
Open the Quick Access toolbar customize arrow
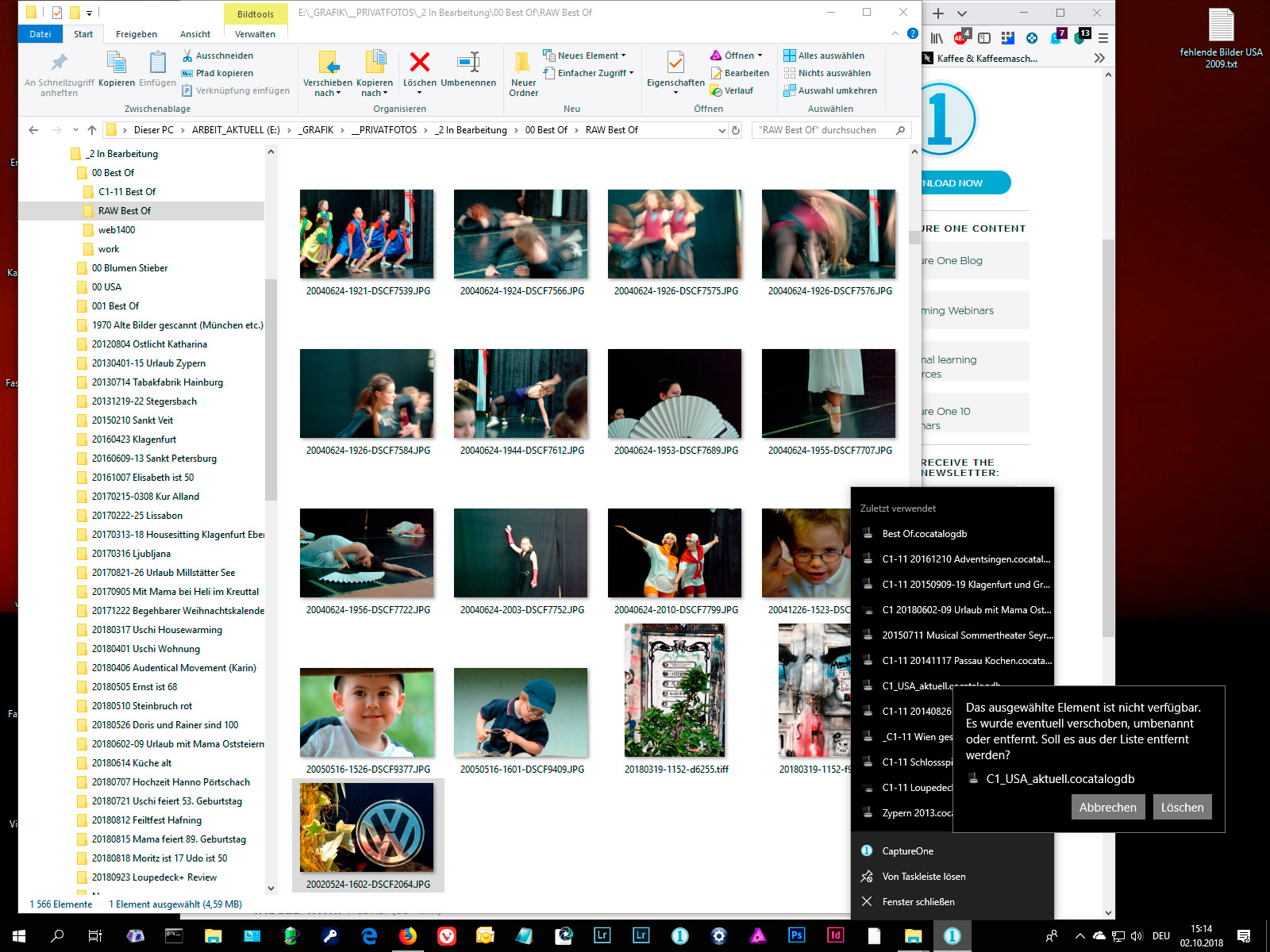point(89,13)
